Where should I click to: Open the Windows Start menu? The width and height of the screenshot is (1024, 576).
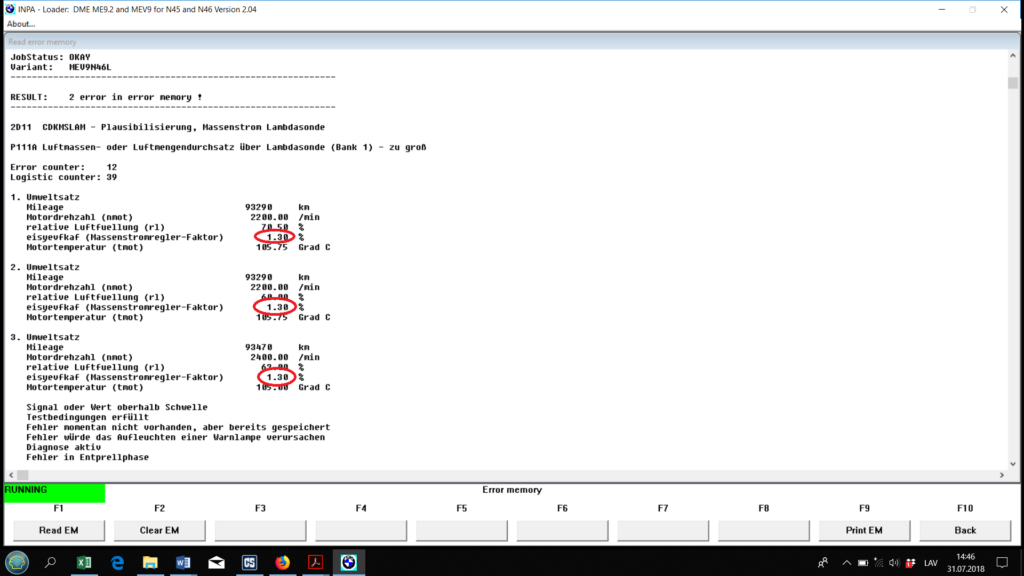coord(17,562)
